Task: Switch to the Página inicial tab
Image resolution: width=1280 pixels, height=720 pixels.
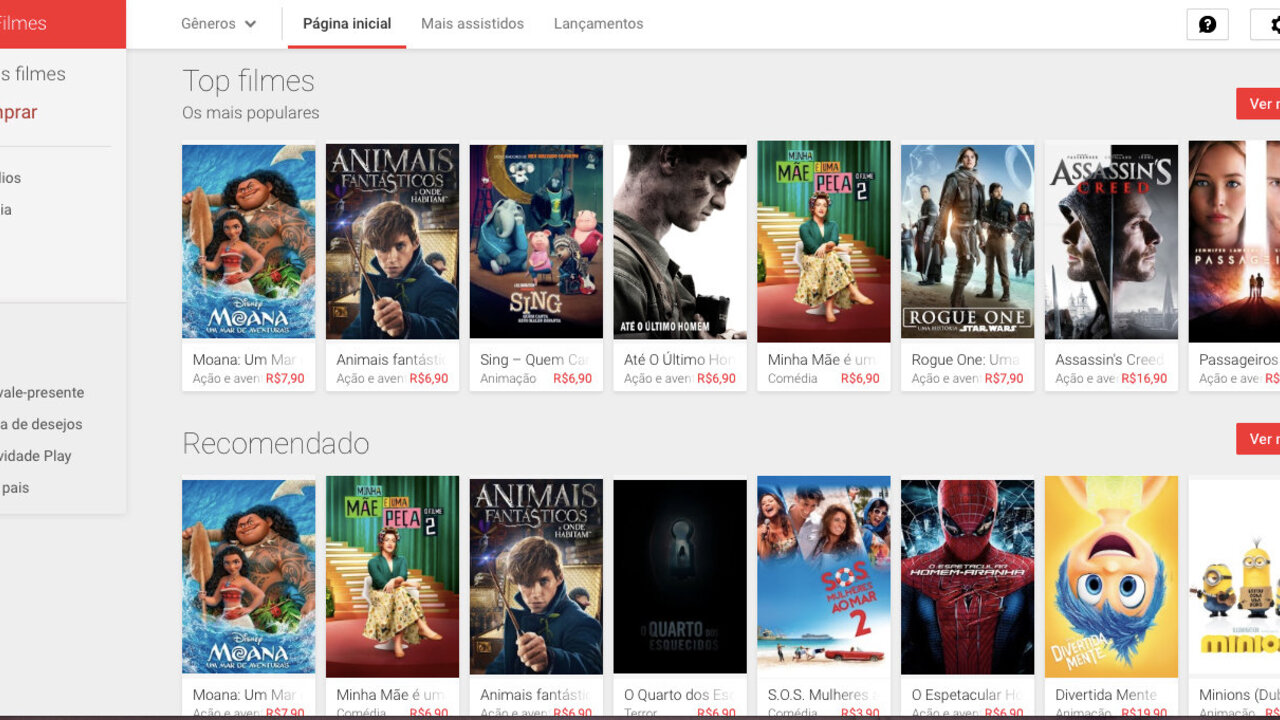Action: (x=347, y=24)
